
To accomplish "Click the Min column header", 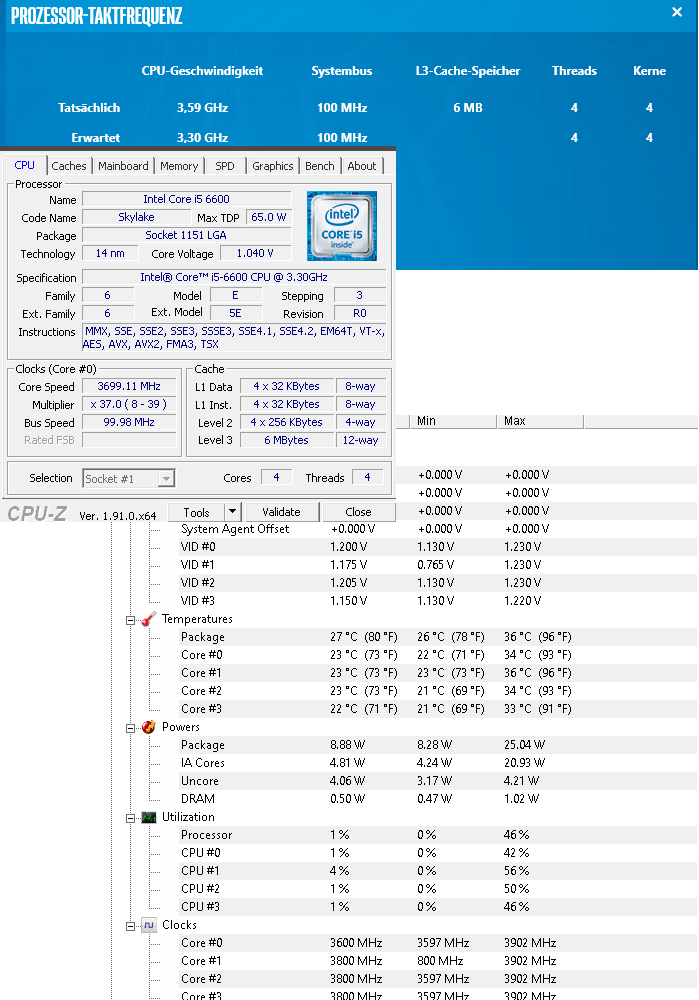I will [x=452, y=421].
